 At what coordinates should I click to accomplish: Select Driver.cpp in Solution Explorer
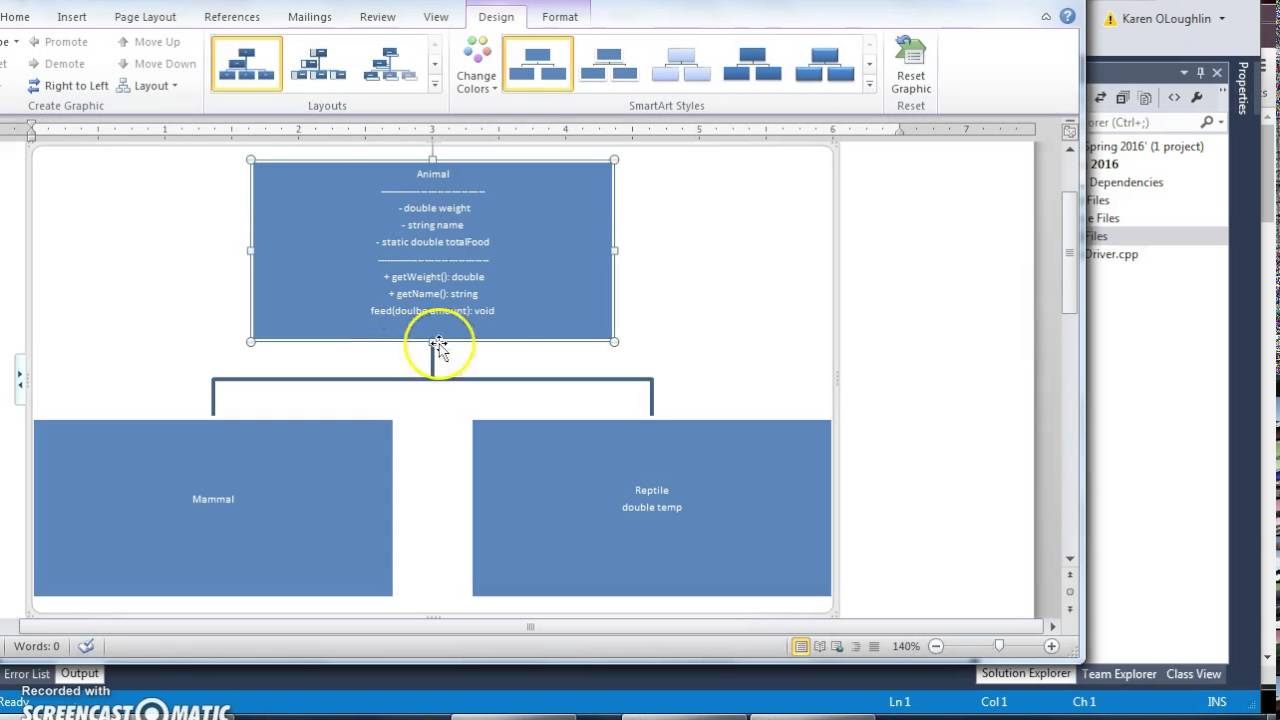[1112, 254]
